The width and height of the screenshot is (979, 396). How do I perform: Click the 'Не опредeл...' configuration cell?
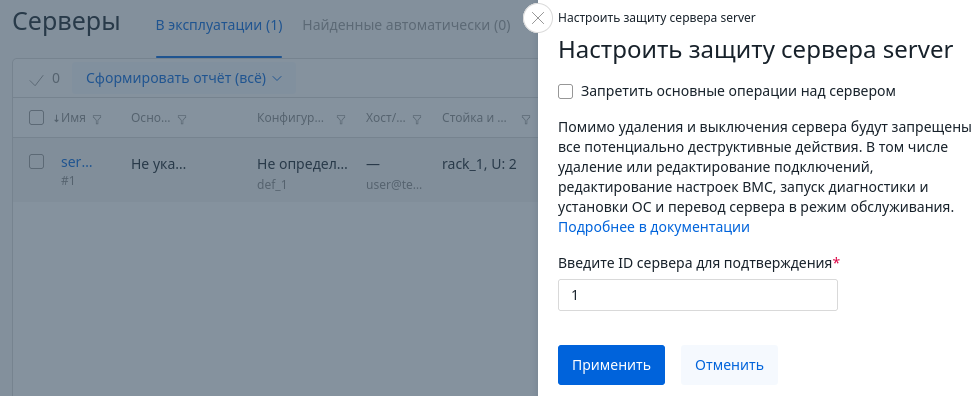[303, 165]
